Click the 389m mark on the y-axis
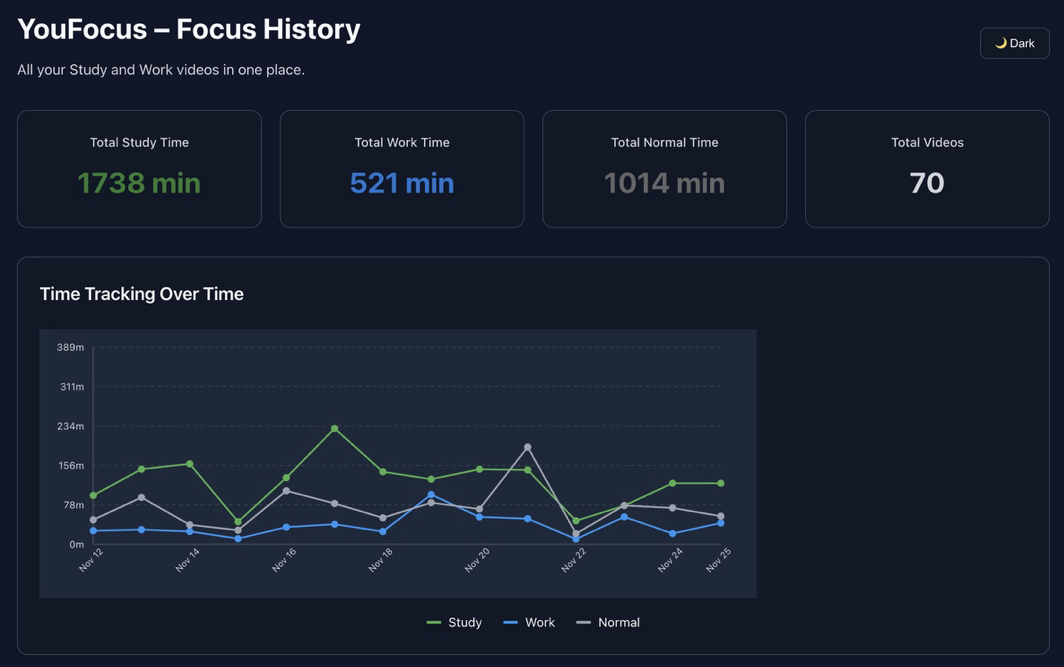Viewport: 1064px width, 667px height. click(x=70, y=346)
